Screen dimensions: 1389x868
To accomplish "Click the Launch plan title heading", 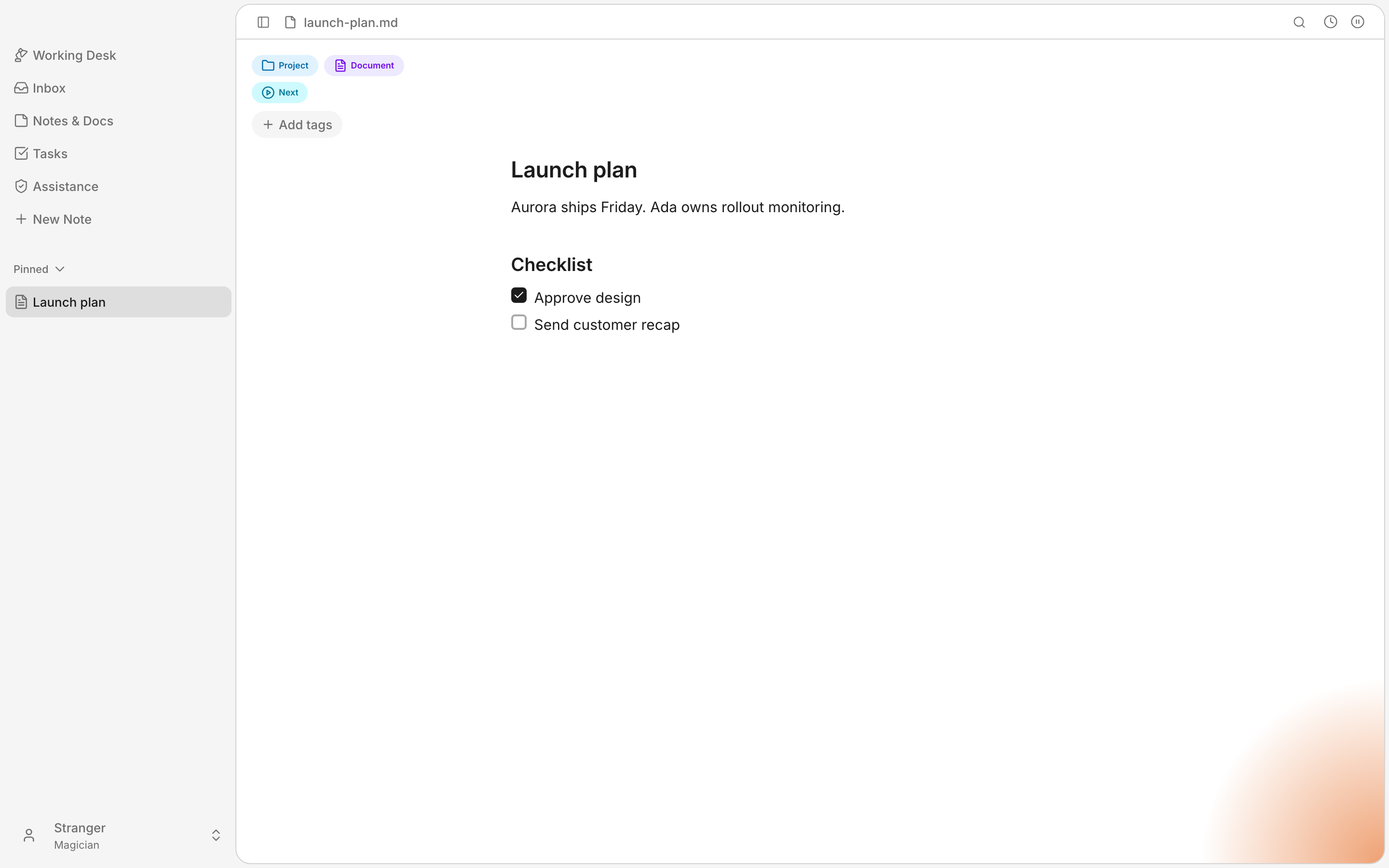I will (574, 170).
